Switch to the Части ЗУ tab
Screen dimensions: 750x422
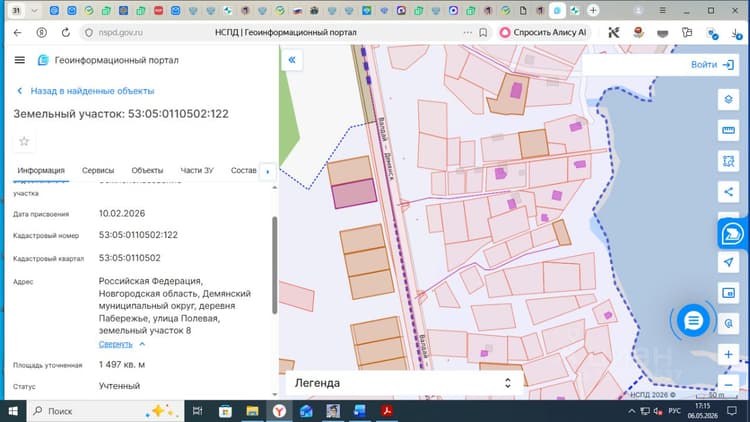click(x=197, y=170)
